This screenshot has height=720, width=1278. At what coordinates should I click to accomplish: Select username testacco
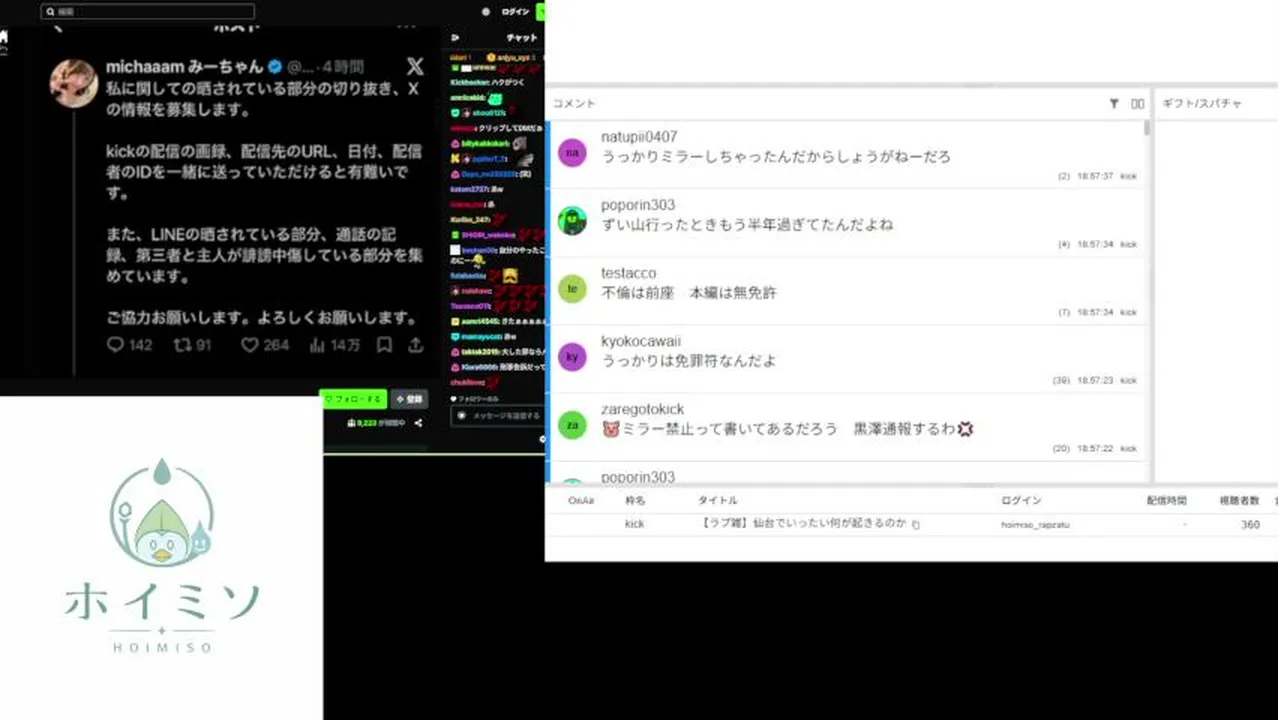click(629, 273)
